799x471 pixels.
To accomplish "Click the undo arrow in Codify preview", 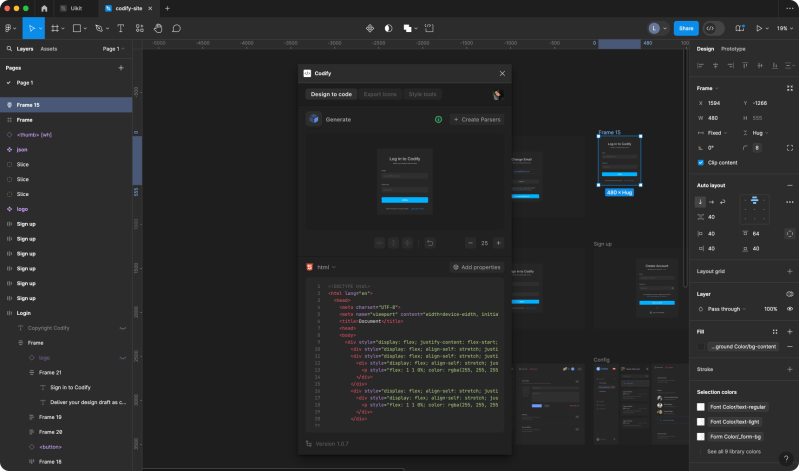I will [430, 243].
